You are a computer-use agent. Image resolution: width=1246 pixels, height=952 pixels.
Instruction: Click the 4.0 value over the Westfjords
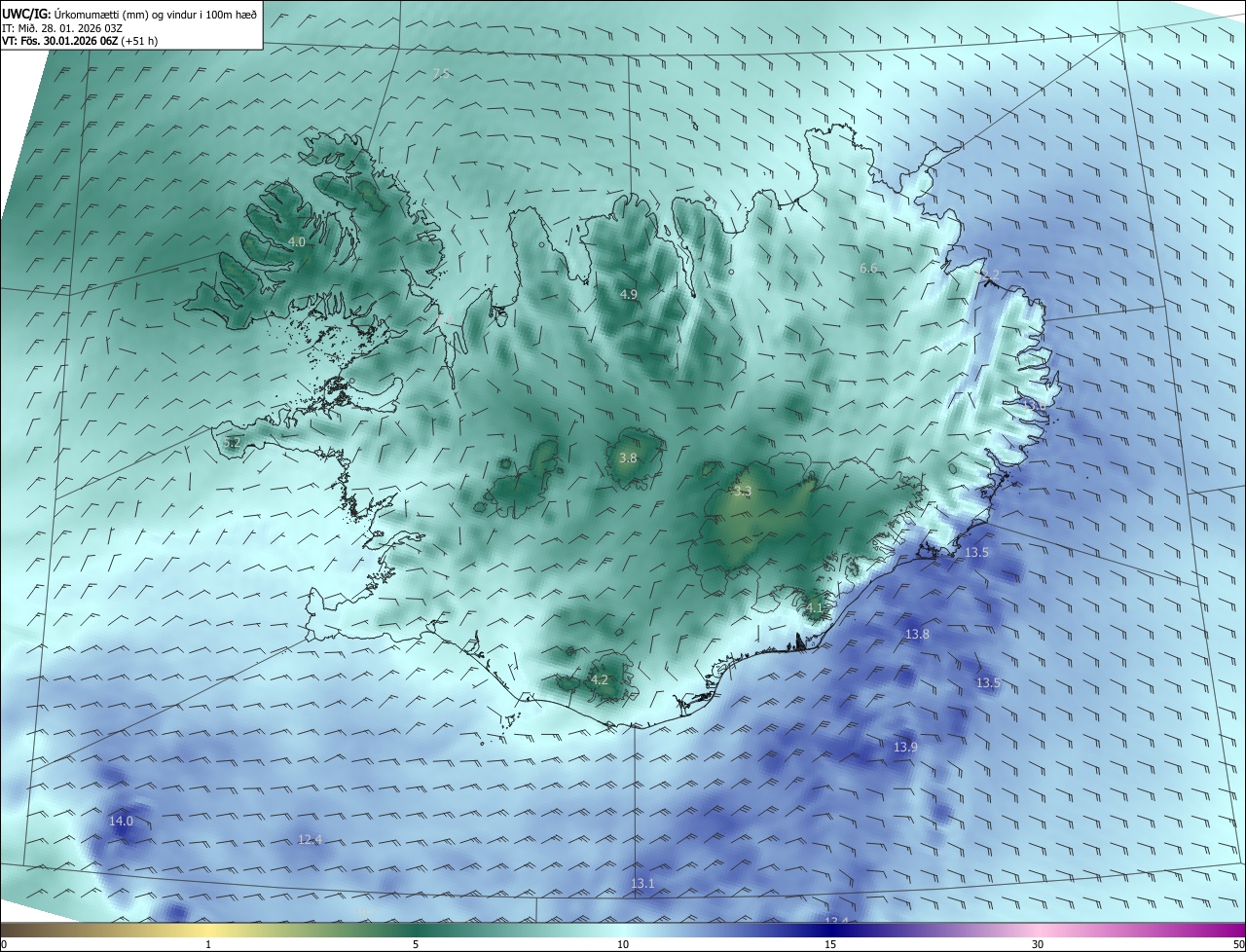click(297, 241)
